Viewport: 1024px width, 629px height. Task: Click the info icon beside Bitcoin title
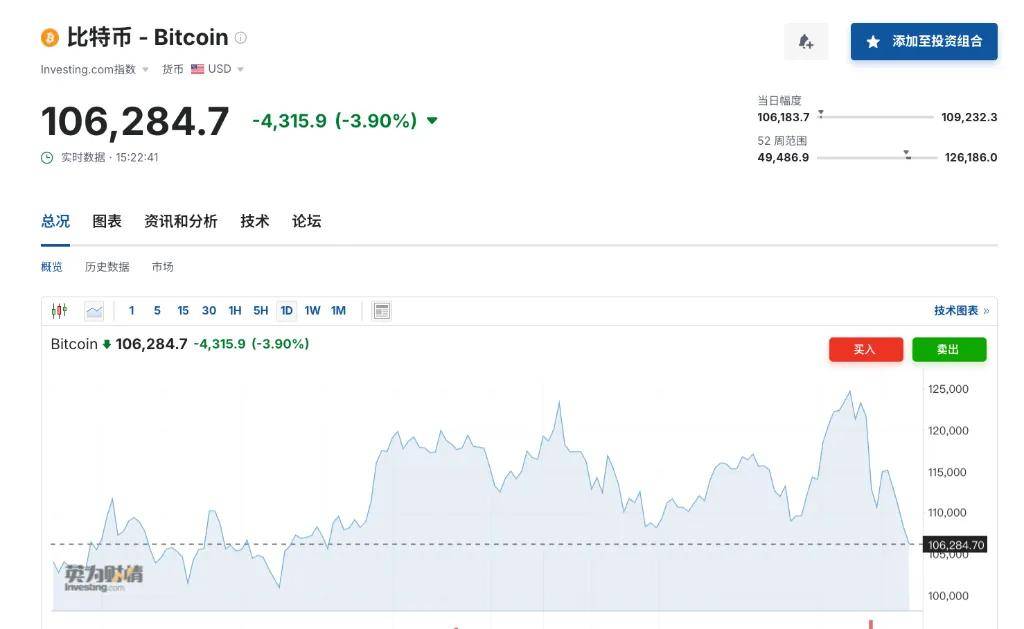240,38
